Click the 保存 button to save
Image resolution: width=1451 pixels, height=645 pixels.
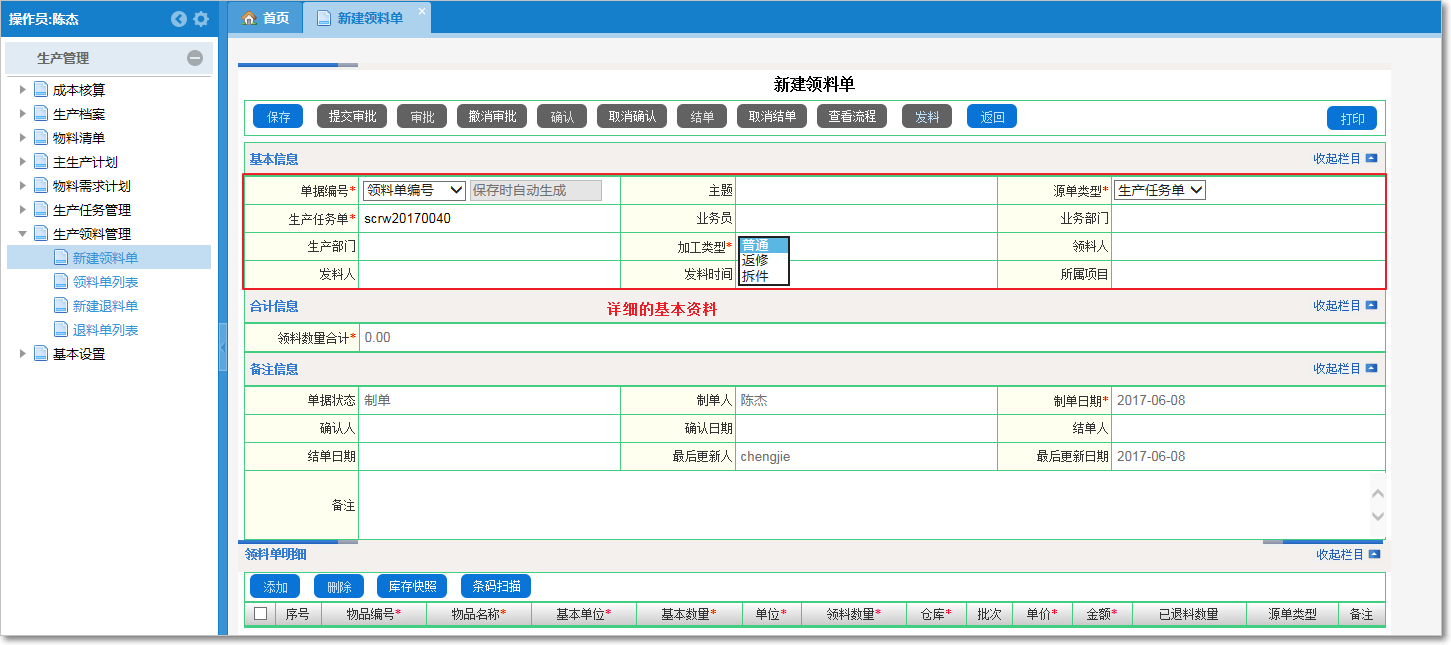point(277,116)
